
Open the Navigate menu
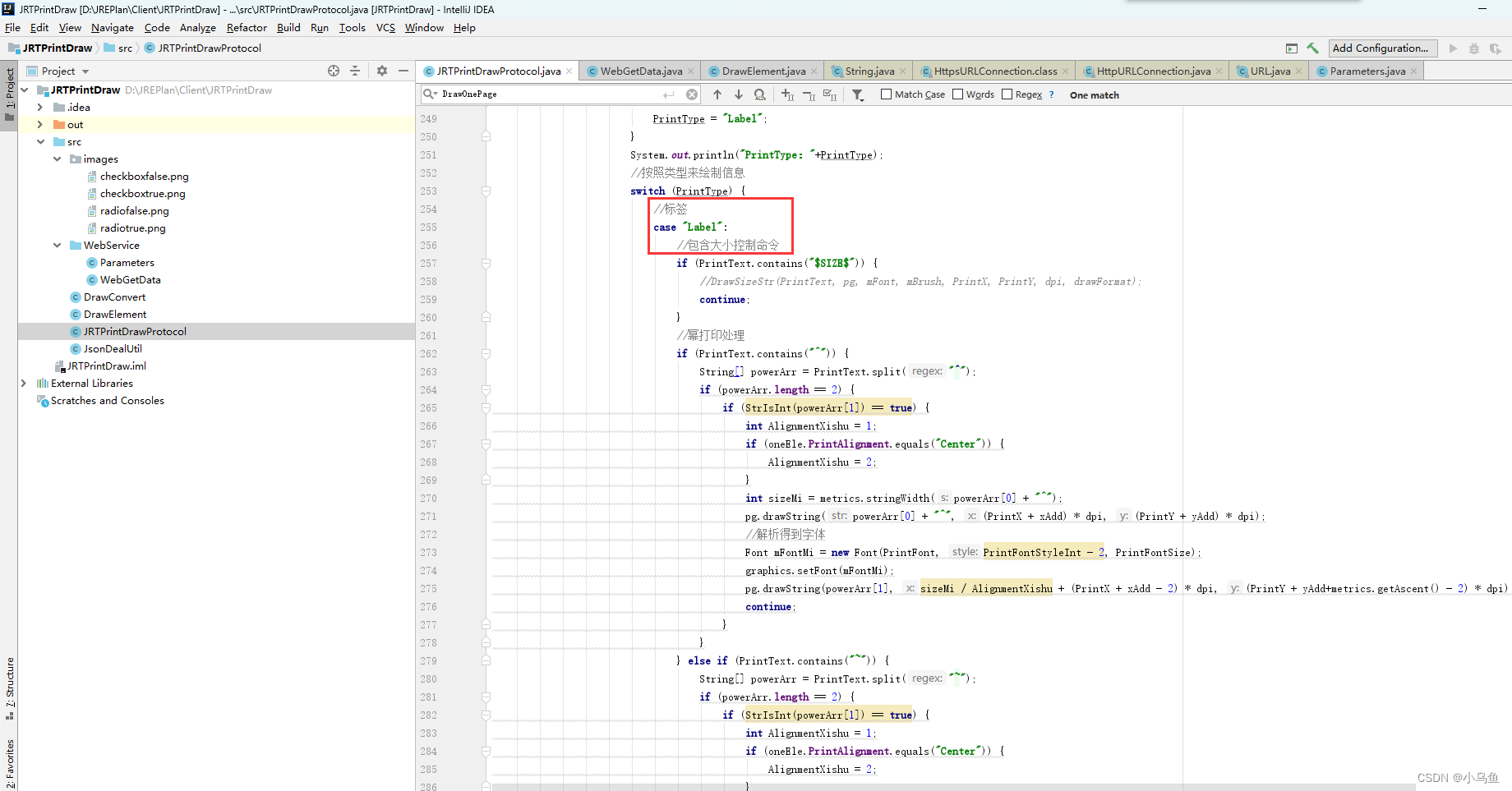tap(112, 28)
